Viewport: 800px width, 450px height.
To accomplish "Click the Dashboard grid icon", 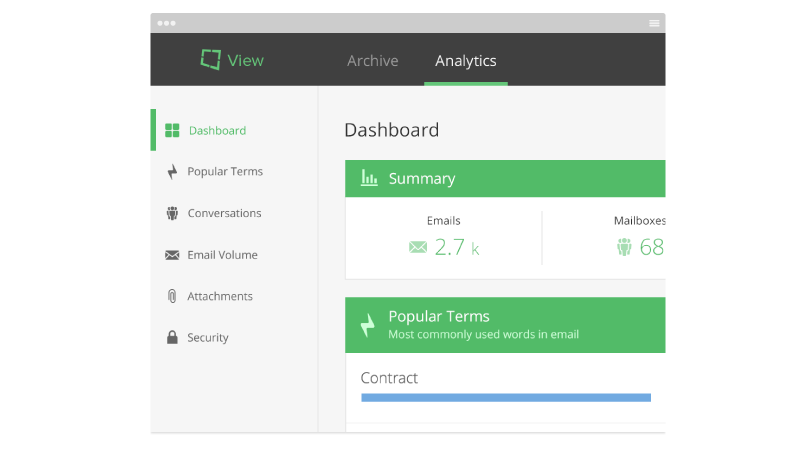I will coord(172,131).
